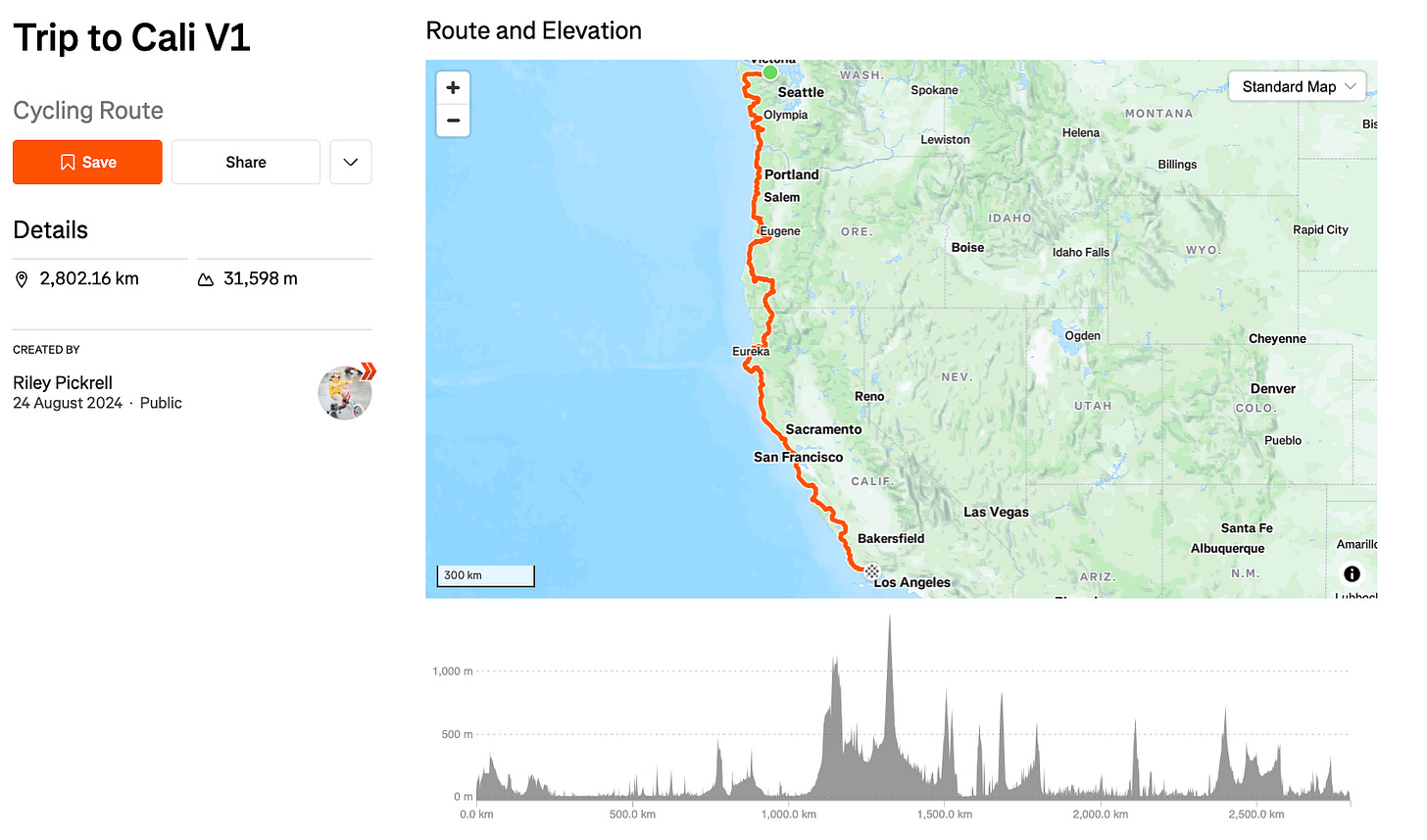Click the Bakersfield map label
Image resolution: width=1427 pixels, height=840 pixels.
click(x=891, y=538)
